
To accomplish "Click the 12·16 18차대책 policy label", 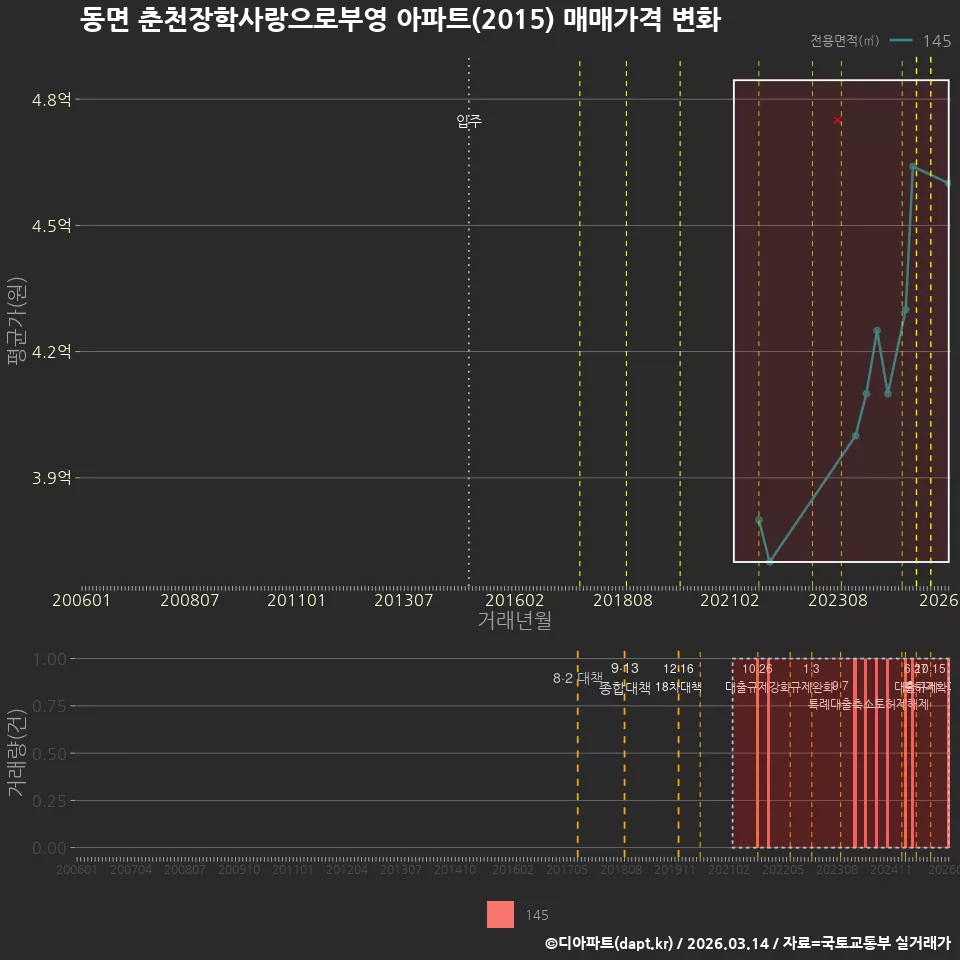I will point(678,678).
